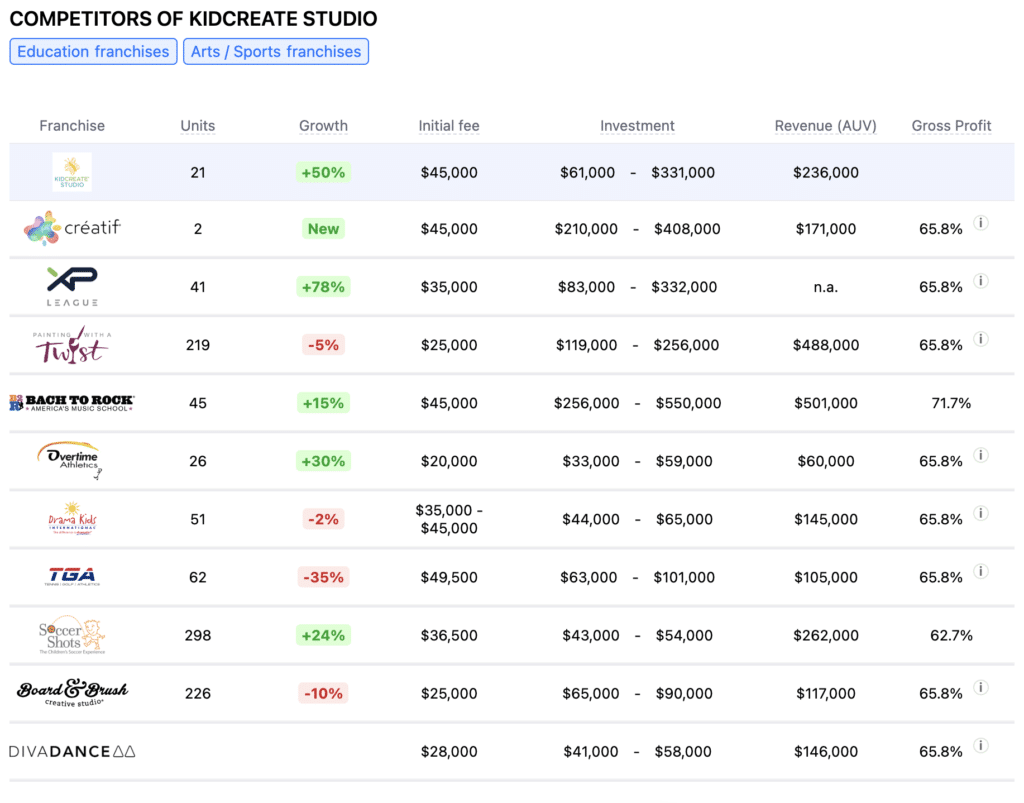Viewport: 1024px width, 803px height.
Task: Click the Competitors of Kidcreate Studio heading
Action: click(x=193, y=18)
